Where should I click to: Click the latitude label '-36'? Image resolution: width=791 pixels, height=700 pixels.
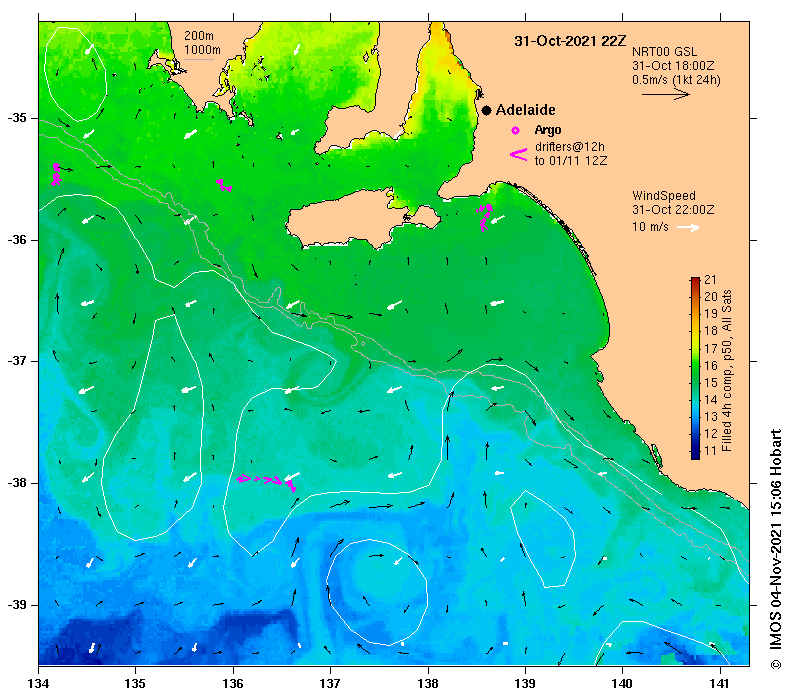pos(18,240)
